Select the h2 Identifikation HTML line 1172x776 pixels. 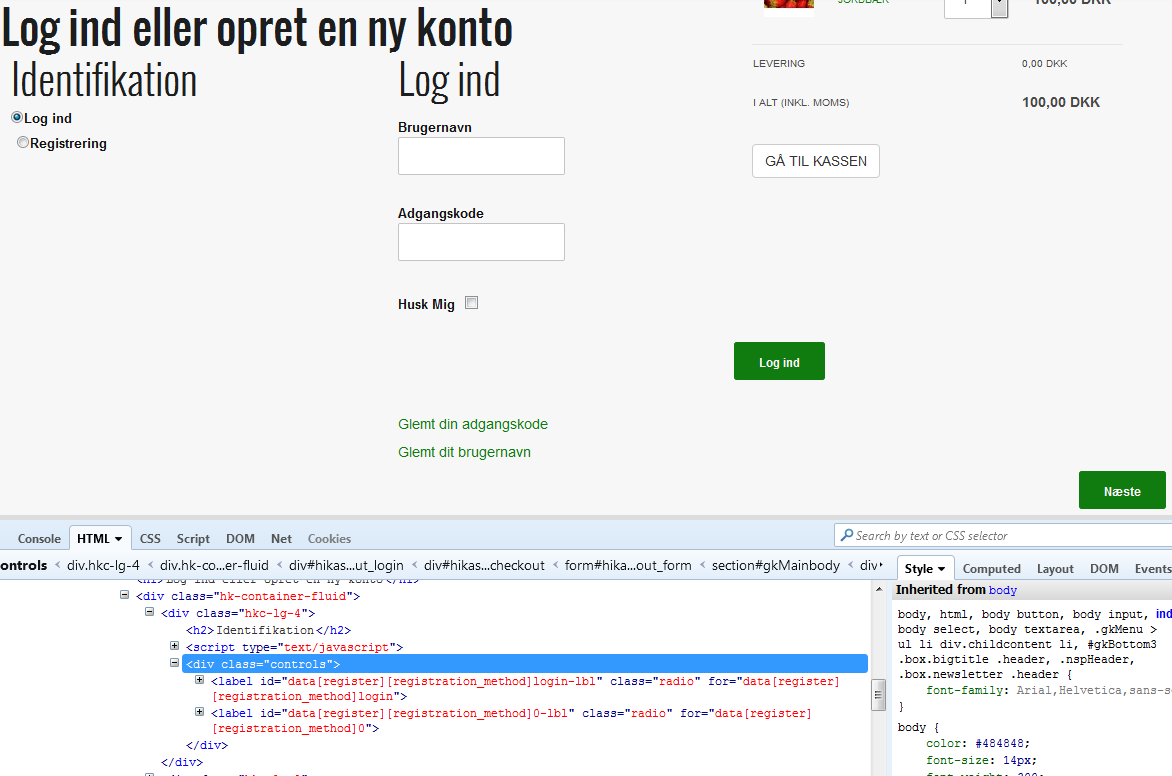click(x=268, y=630)
